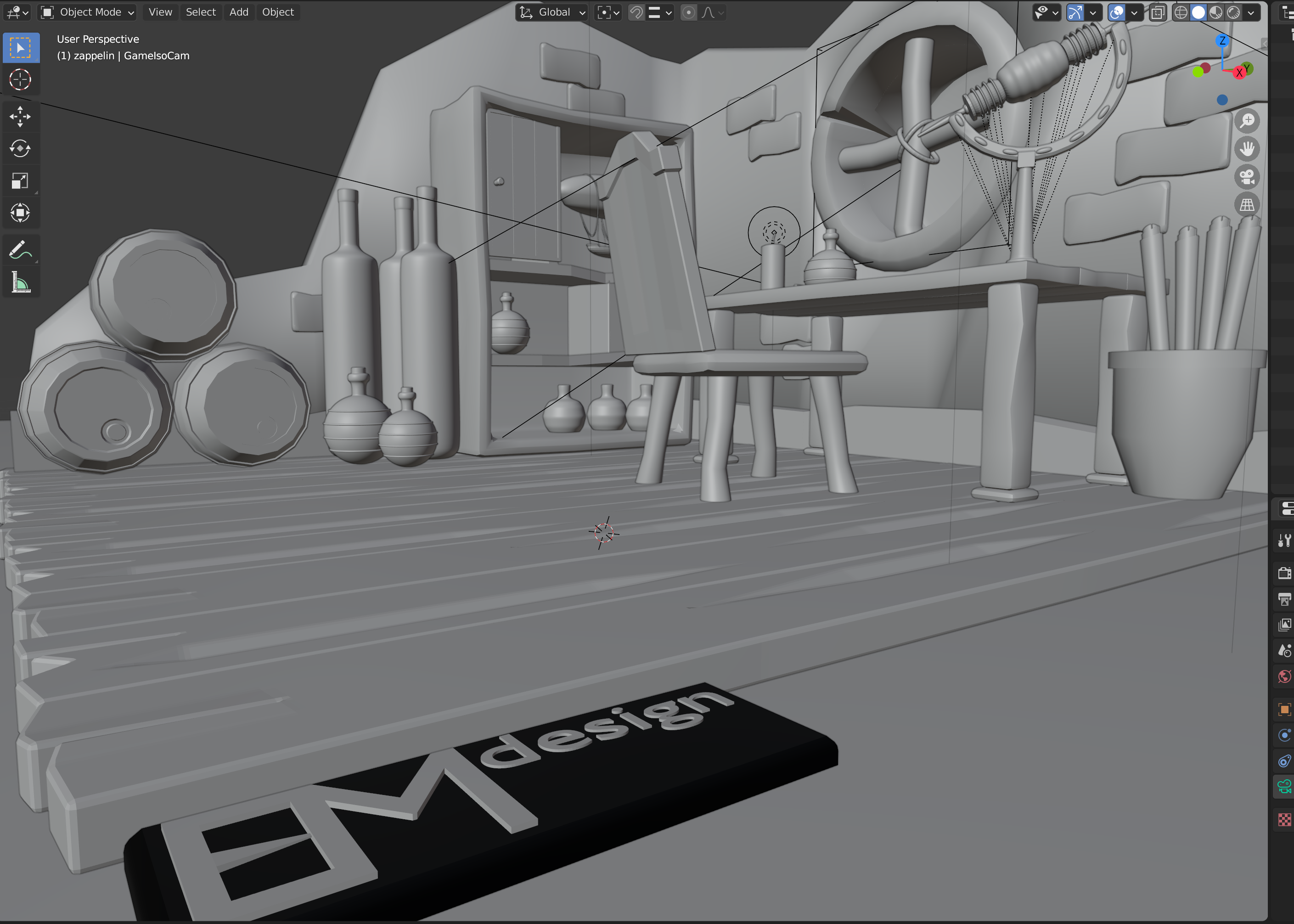Open the camera Object Data properties tab

pyautogui.click(x=1284, y=787)
